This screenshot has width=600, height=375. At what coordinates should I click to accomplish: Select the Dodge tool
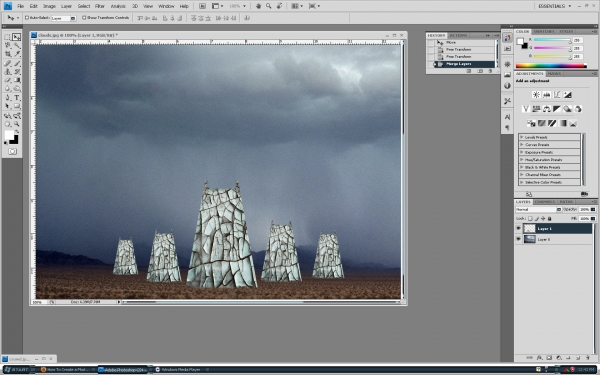coord(16,89)
